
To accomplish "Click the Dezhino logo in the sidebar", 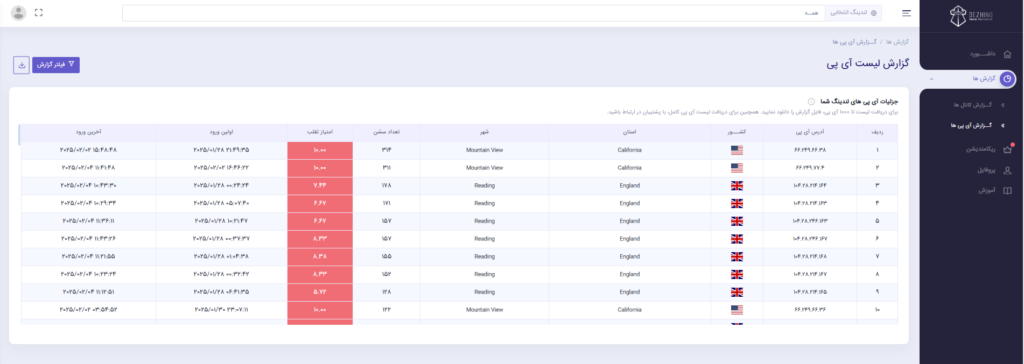I will tap(970, 16).
